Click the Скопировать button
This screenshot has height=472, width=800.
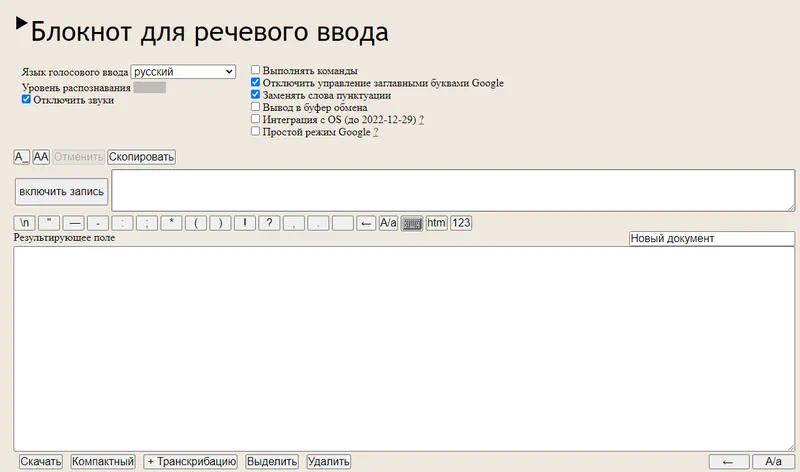click(141, 157)
